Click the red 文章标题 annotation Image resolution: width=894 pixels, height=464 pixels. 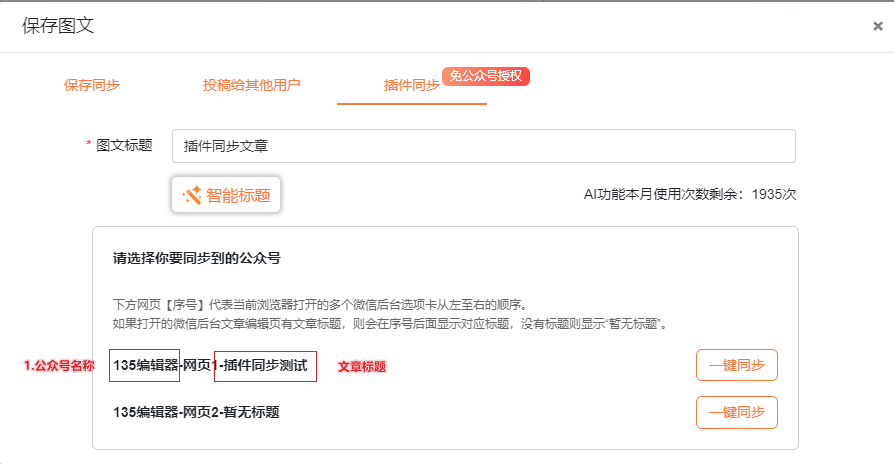(361, 367)
